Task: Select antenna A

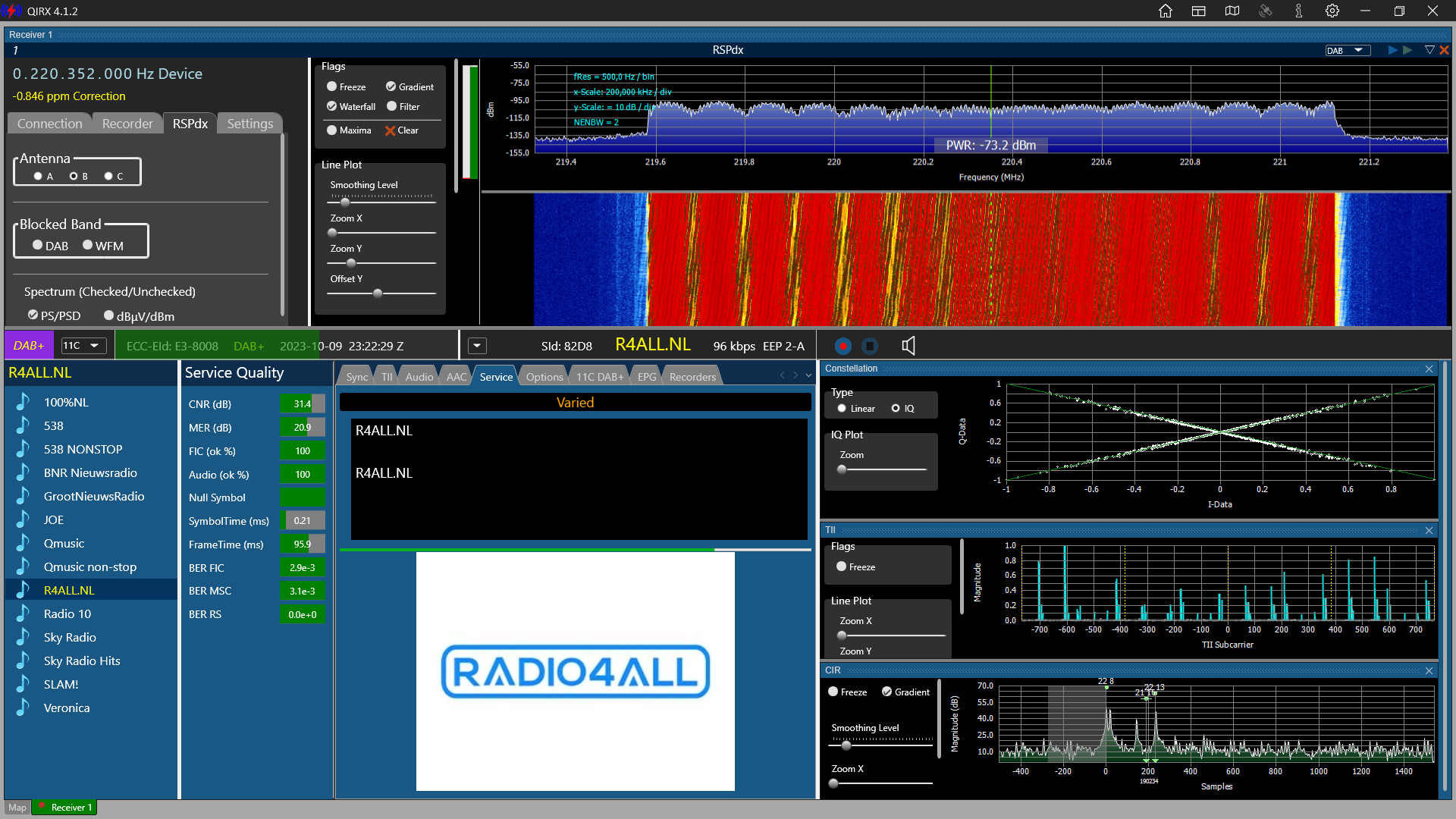Action: 38,176
